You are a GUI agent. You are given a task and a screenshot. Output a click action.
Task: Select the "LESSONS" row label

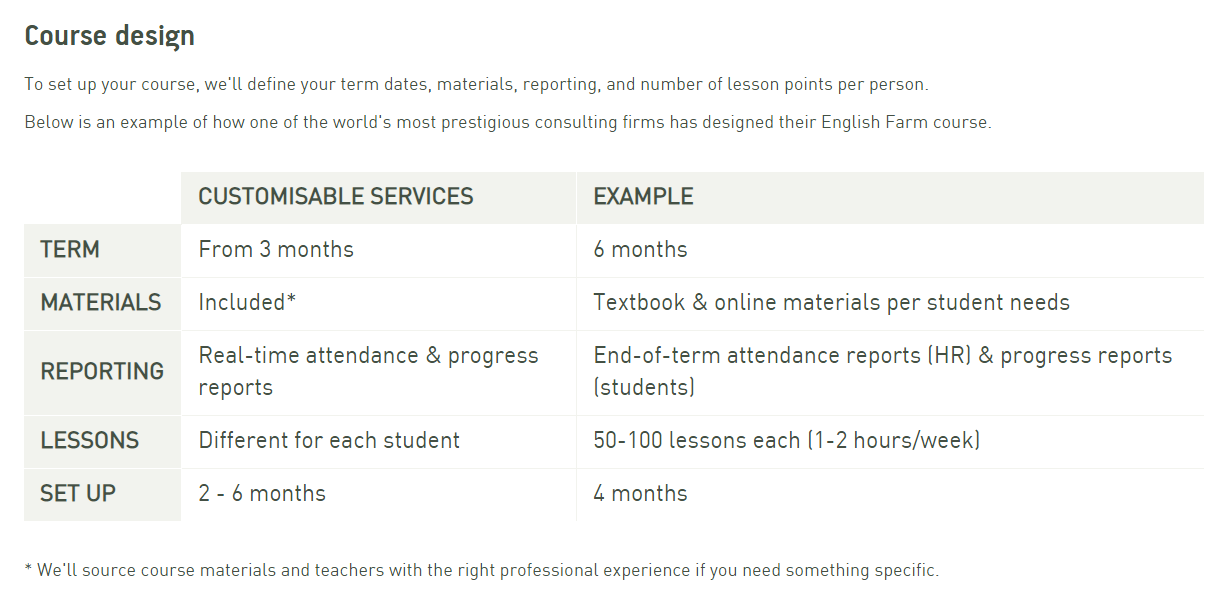click(90, 441)
